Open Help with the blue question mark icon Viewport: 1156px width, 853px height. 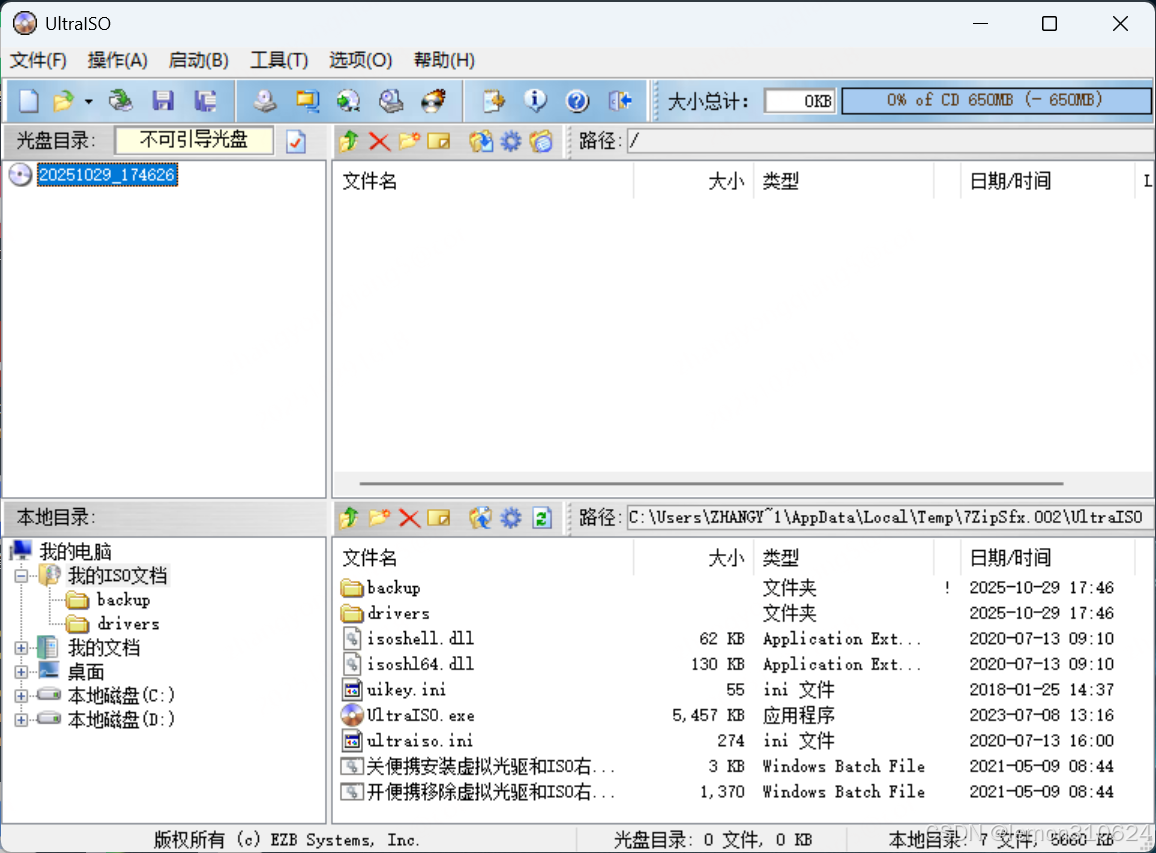(577, 101)
